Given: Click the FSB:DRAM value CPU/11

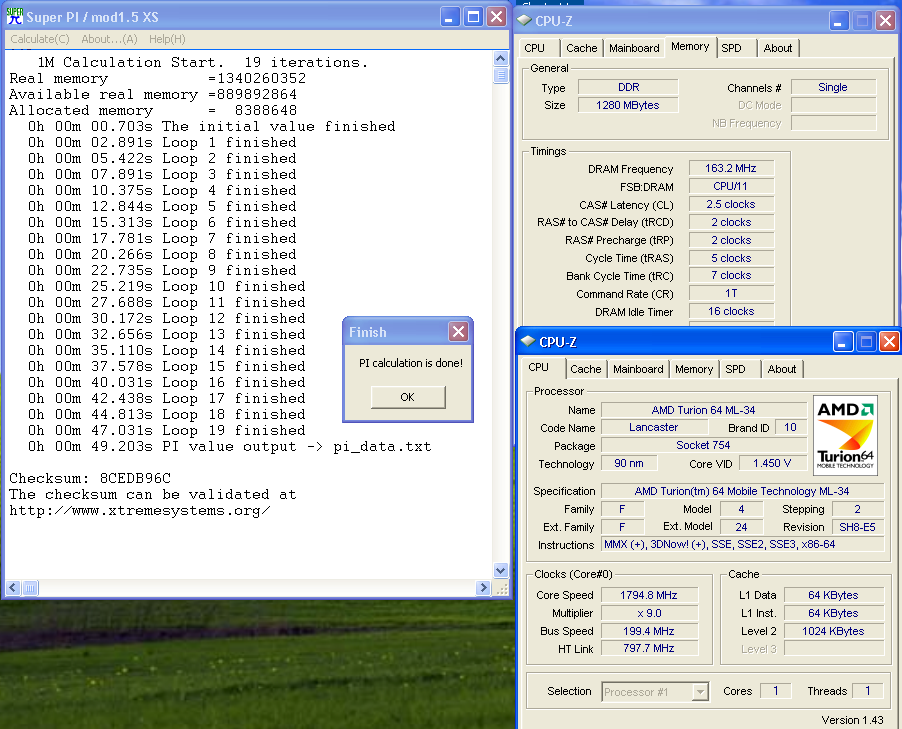Looking at the screenshot, I should (x=731, y=186).
